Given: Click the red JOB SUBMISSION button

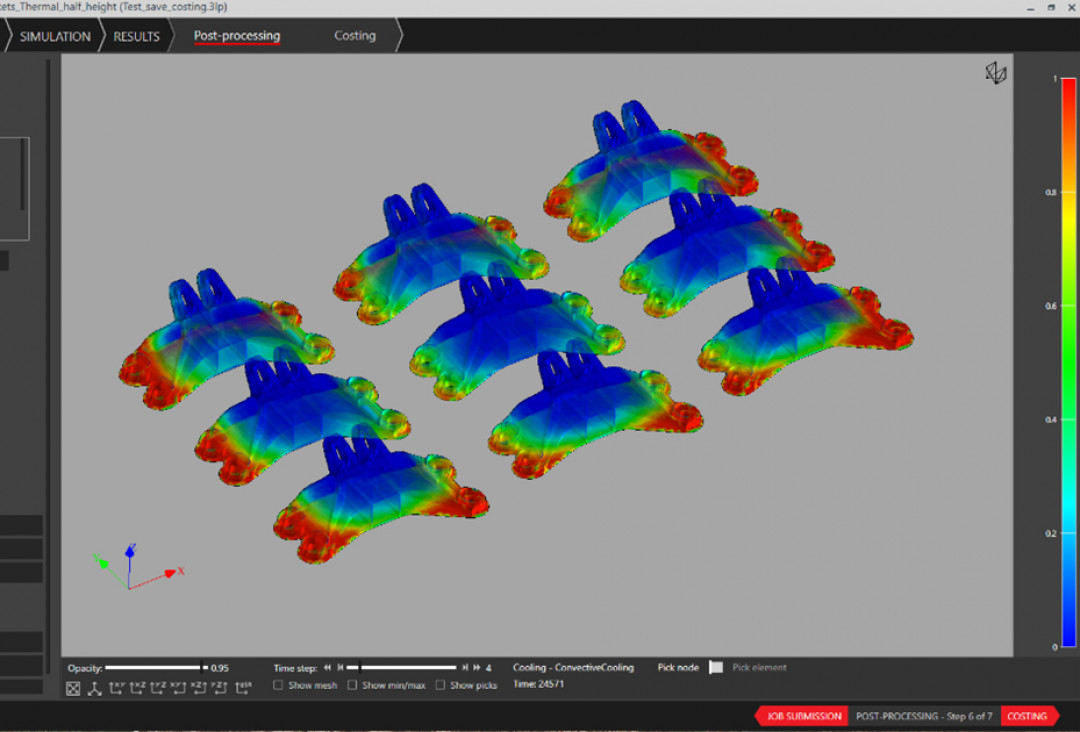Looking at the screenshot, I should (803, 716).
